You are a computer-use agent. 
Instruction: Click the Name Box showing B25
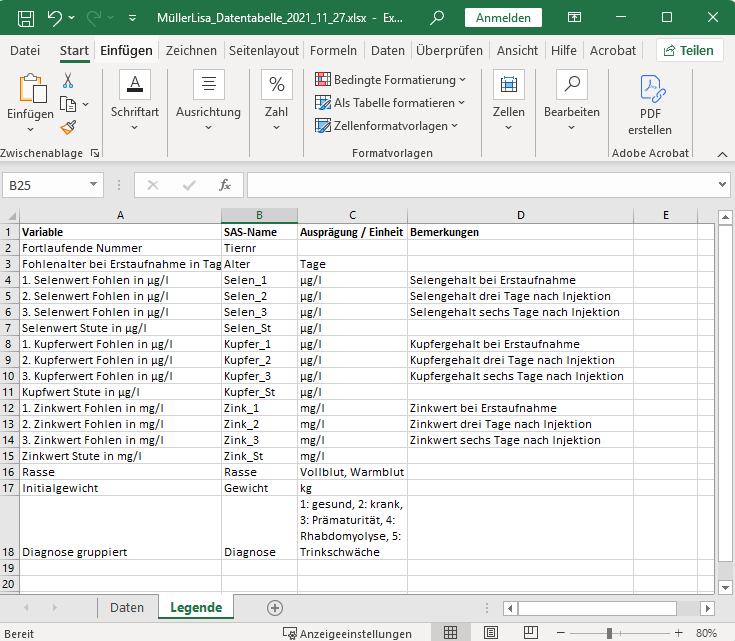click(x=45, y=185)
